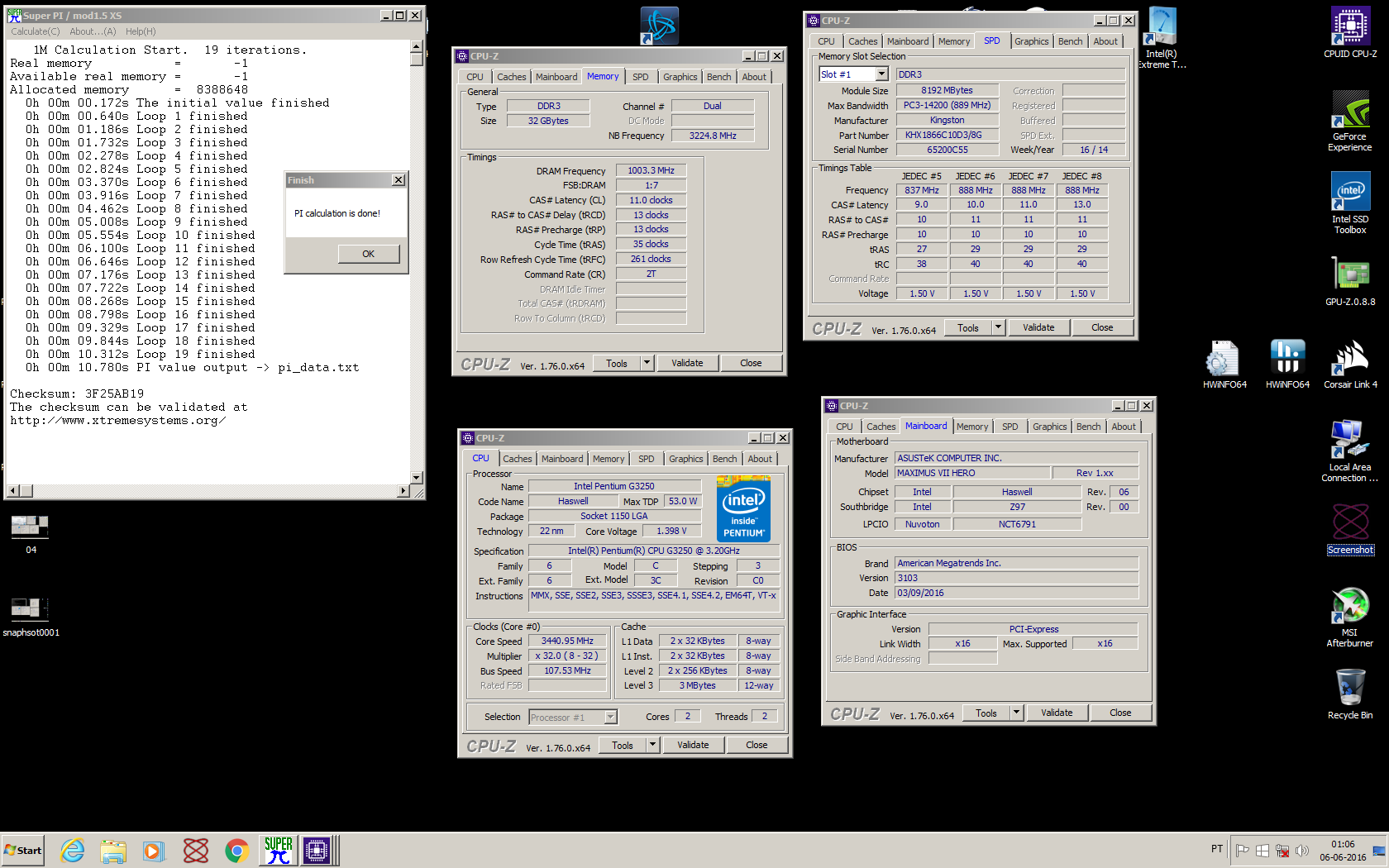Click Super PI vertical scrollbar down arrow
This screenshot has height=868, width=1389.
[417, 478]
